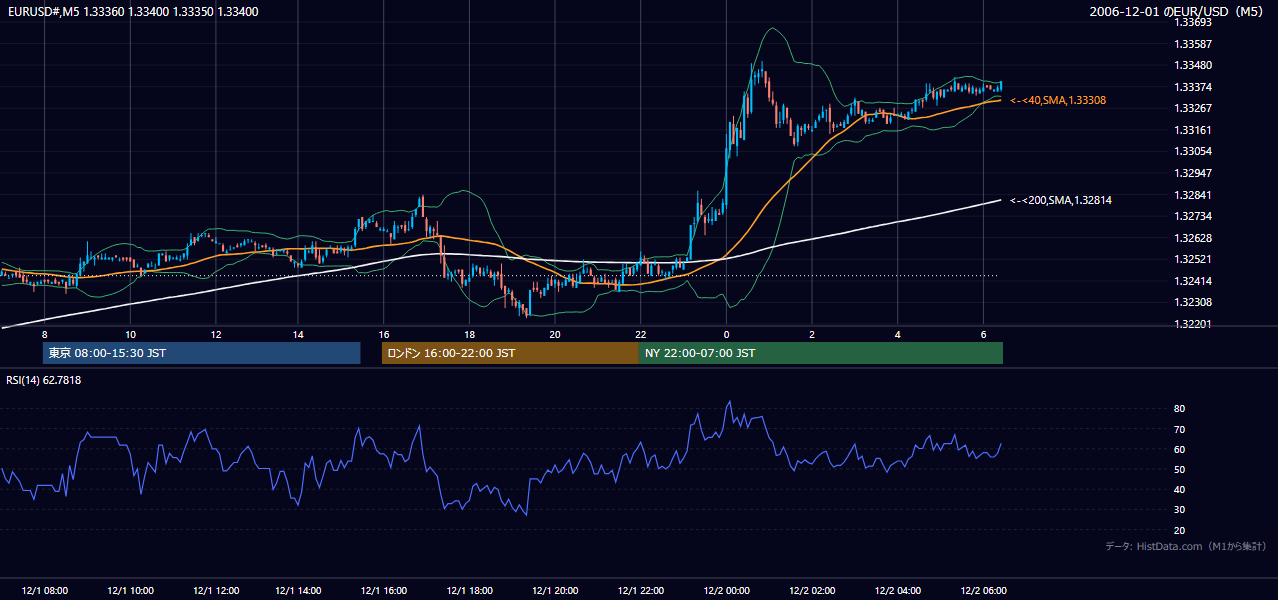Click price axis value 1.32628

(x=1192, y=238)
